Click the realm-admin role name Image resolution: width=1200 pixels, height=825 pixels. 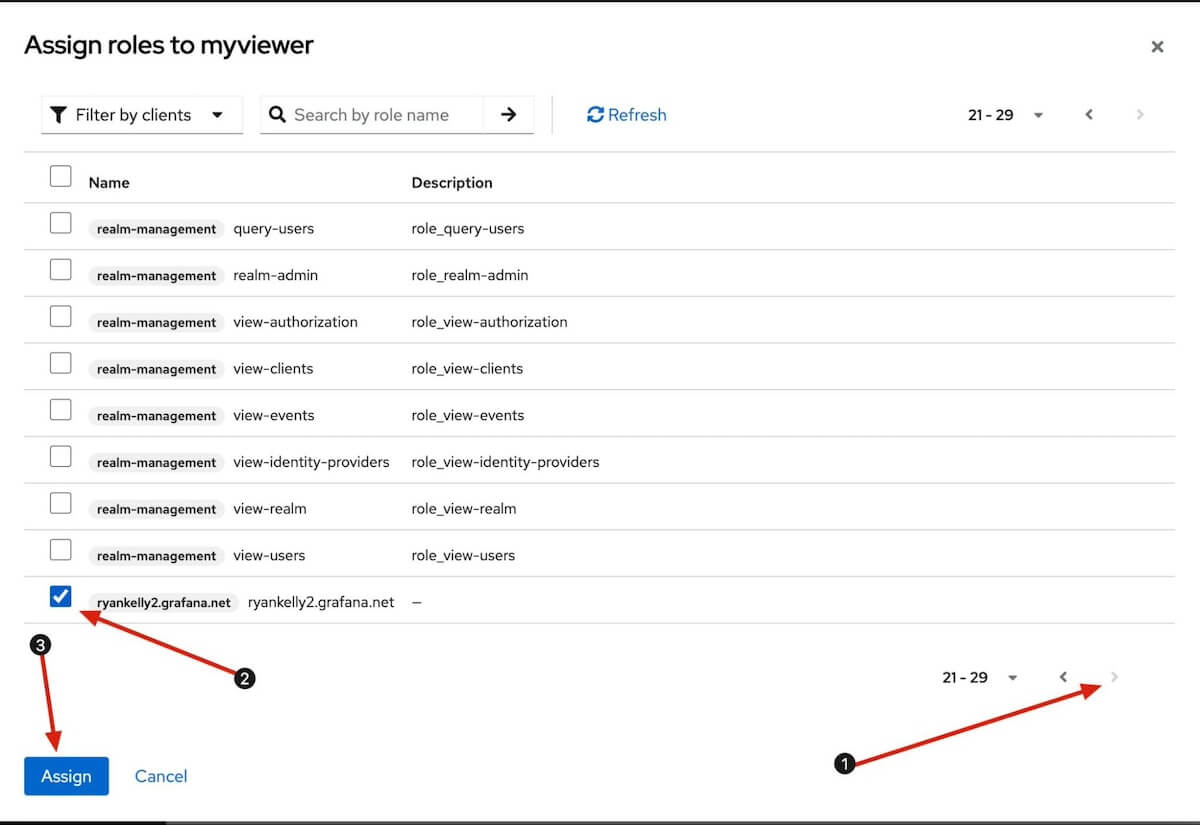coord(276,275)
